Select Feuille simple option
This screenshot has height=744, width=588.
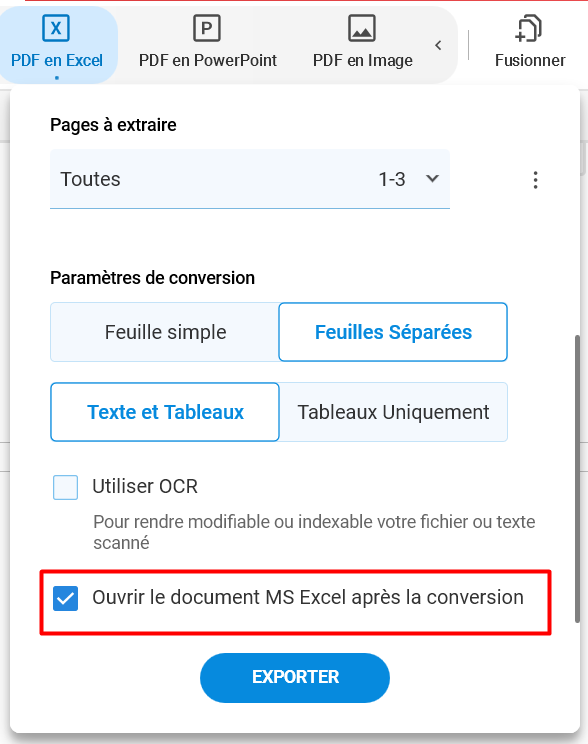pos(165,332)
